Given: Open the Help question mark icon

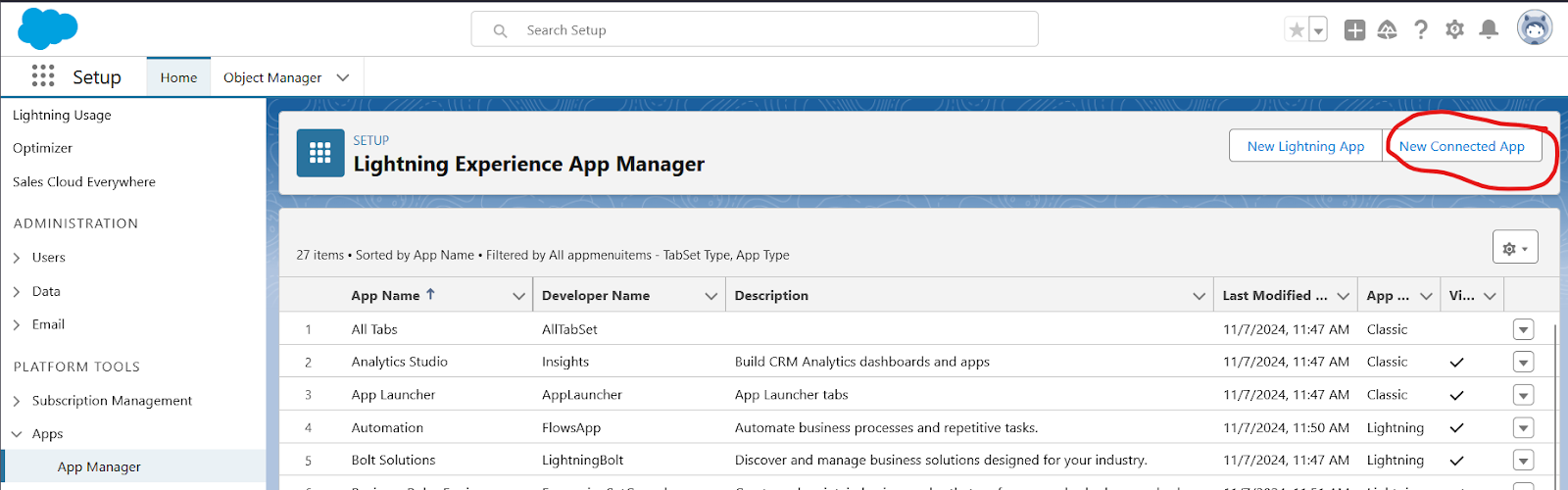Looking at the screenshot, I should pos(1421,30).
